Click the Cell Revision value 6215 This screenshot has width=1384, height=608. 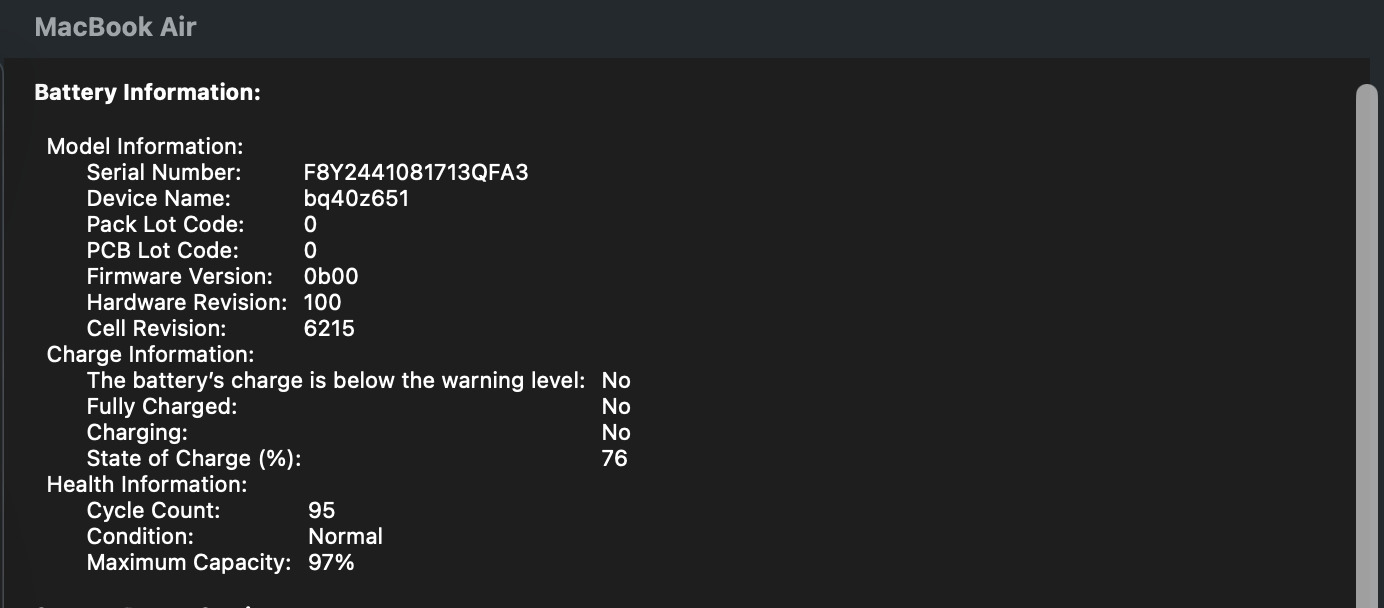click(329, 329)
